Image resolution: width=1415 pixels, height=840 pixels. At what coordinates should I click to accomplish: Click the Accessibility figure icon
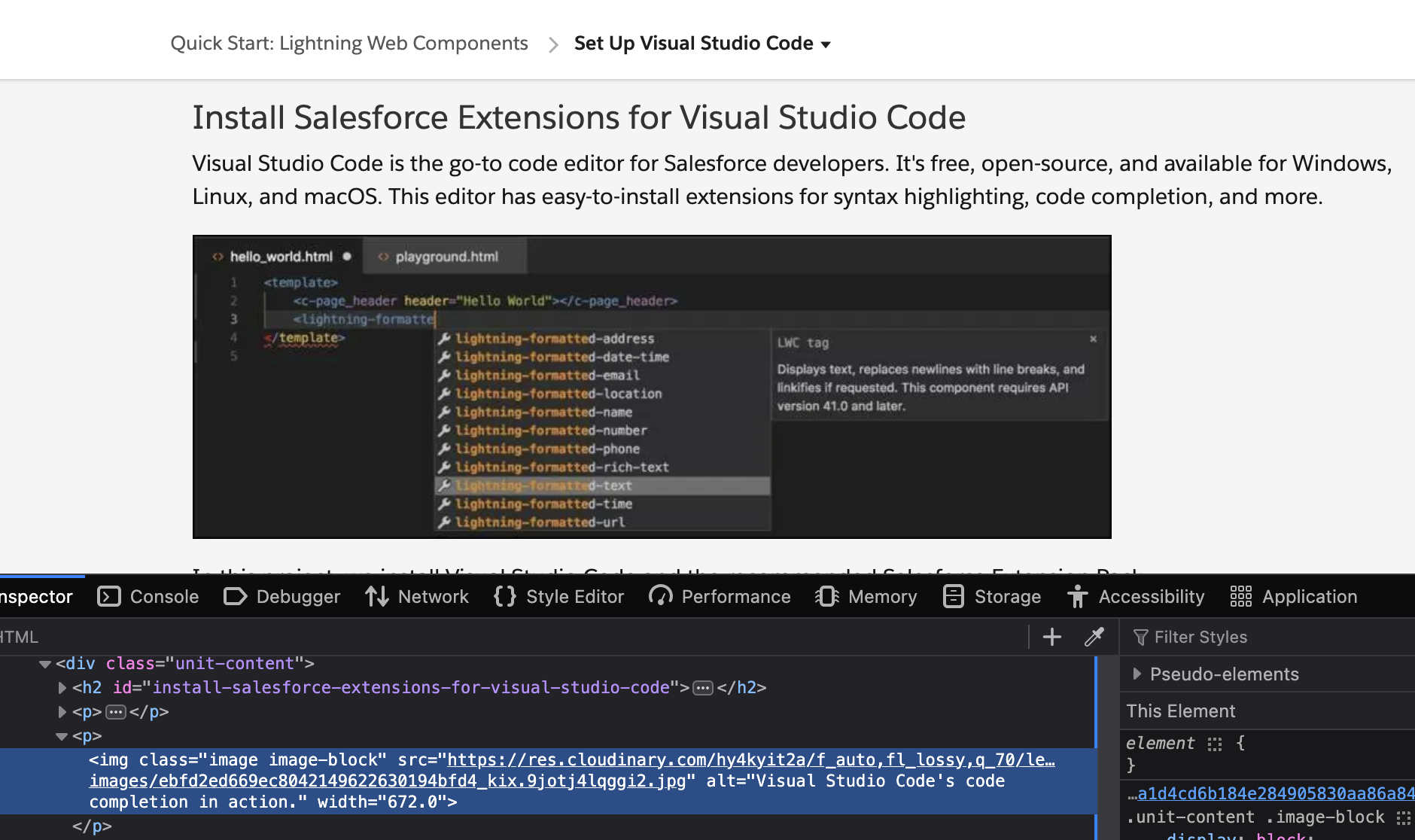[x=1077, y=597]
